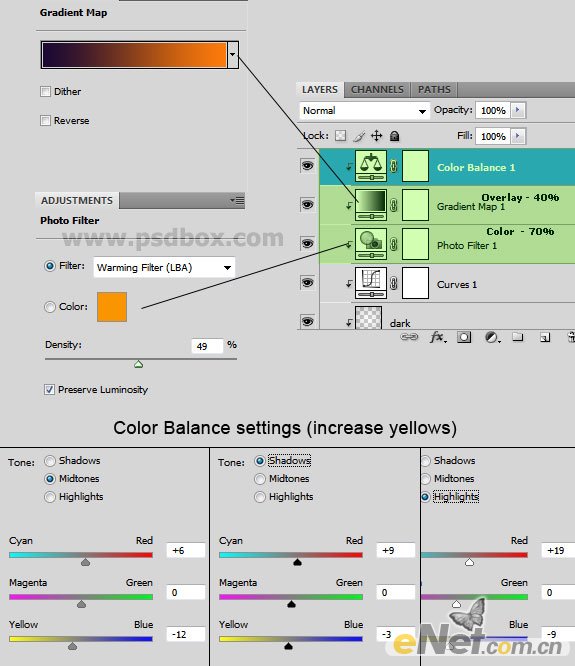Hide the Gradient Map 1 layer

tap(307, 204)
